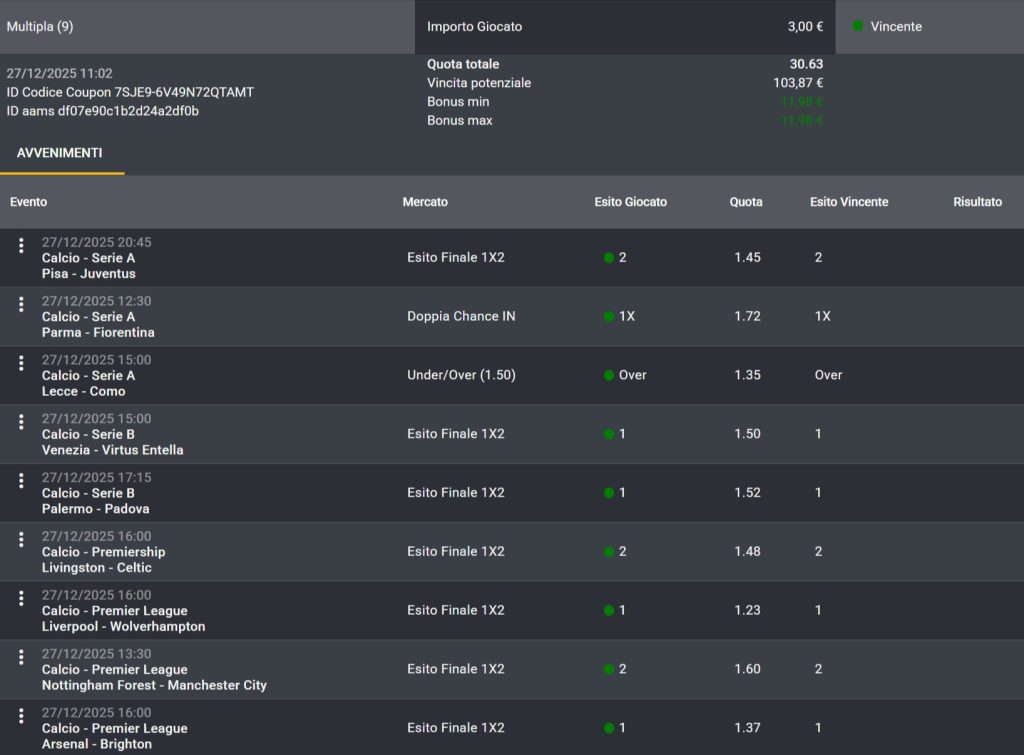
Task: Click the Esito Vincente column header
Action: (849, 202)
